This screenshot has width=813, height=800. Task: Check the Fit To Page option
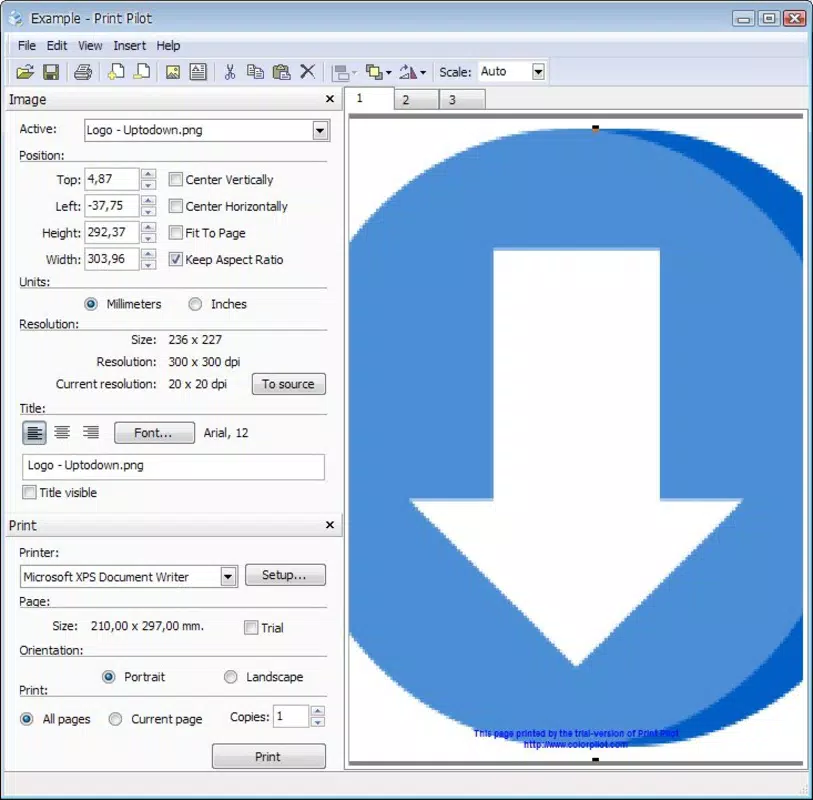pos(176,232)
